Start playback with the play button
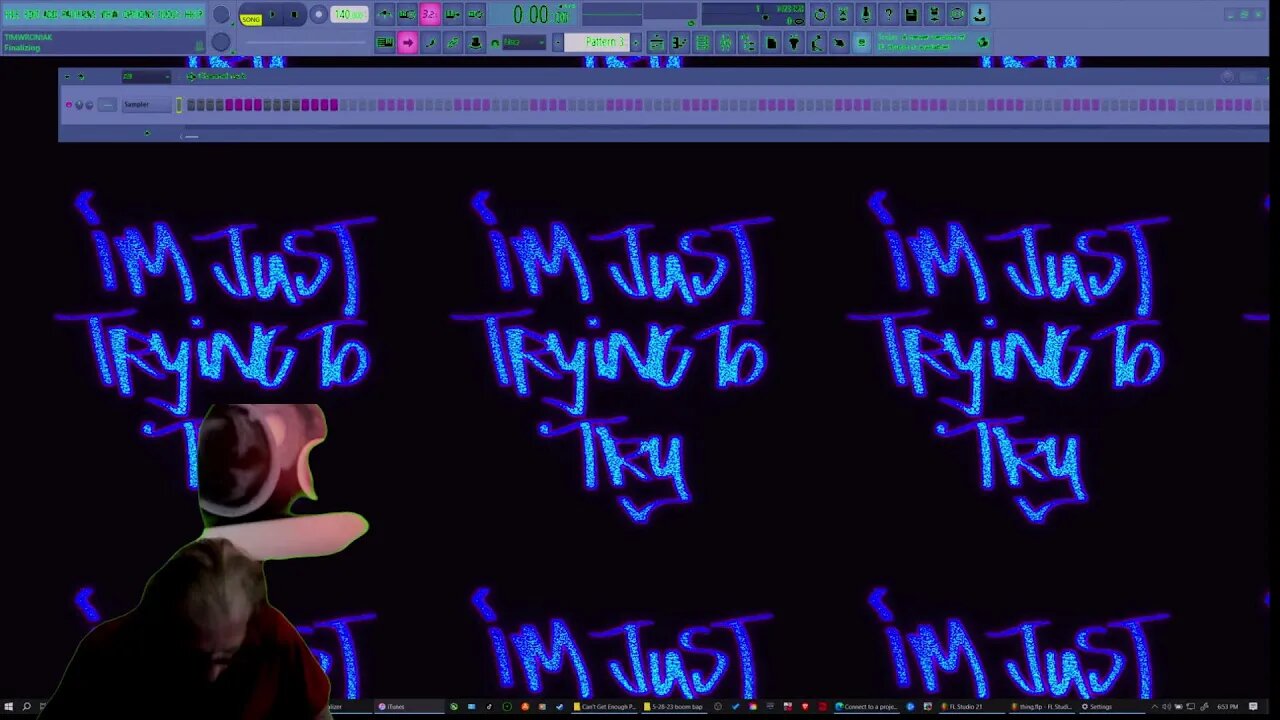Screen dimensions: 1280x720 [x=272, y=14]
